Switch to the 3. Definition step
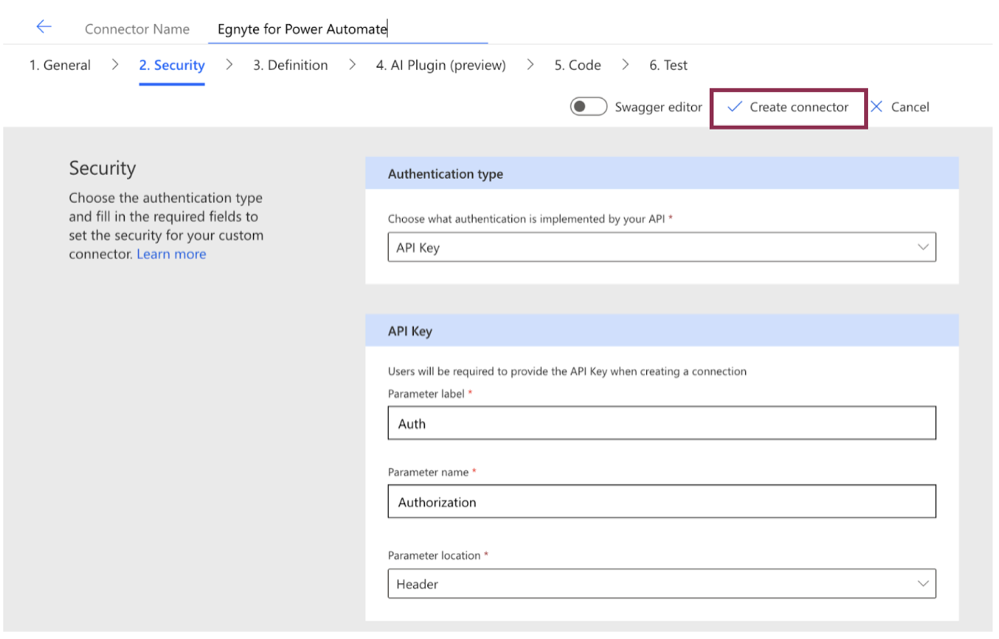The image size is (999, 639). coord(291,65)
